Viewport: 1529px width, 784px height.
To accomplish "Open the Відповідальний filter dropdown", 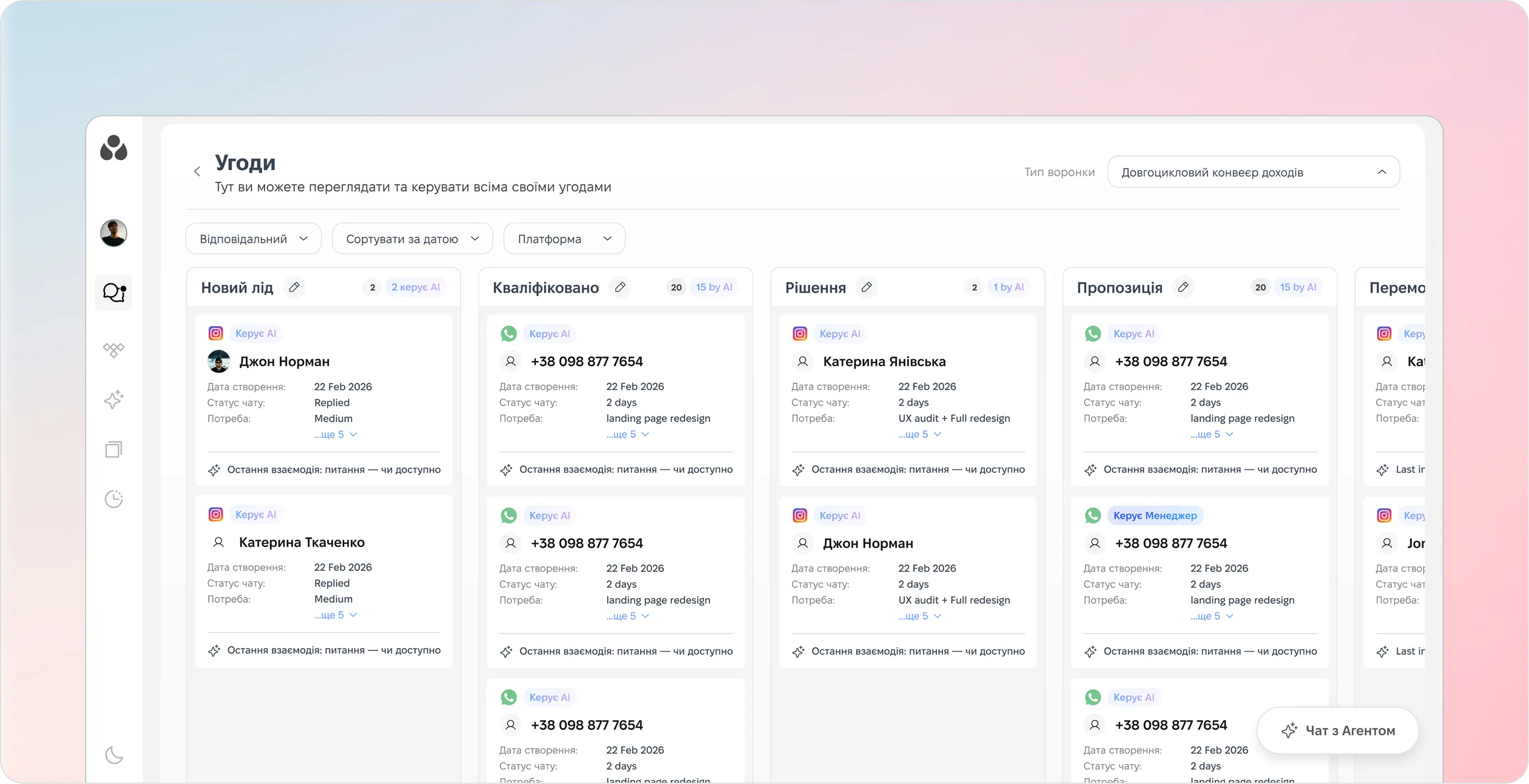I will (253, 239).
